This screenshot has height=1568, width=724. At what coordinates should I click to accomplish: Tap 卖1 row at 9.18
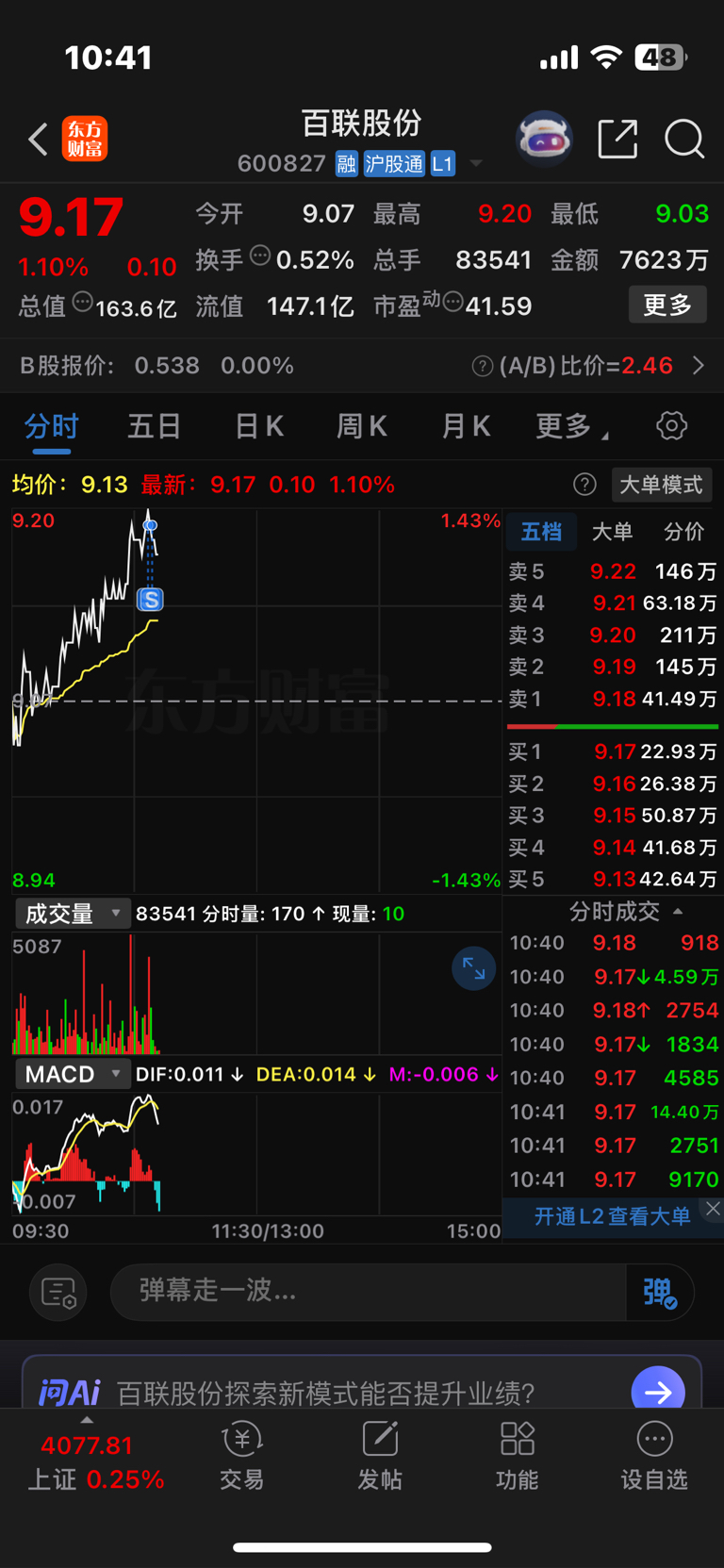point(612,699)
